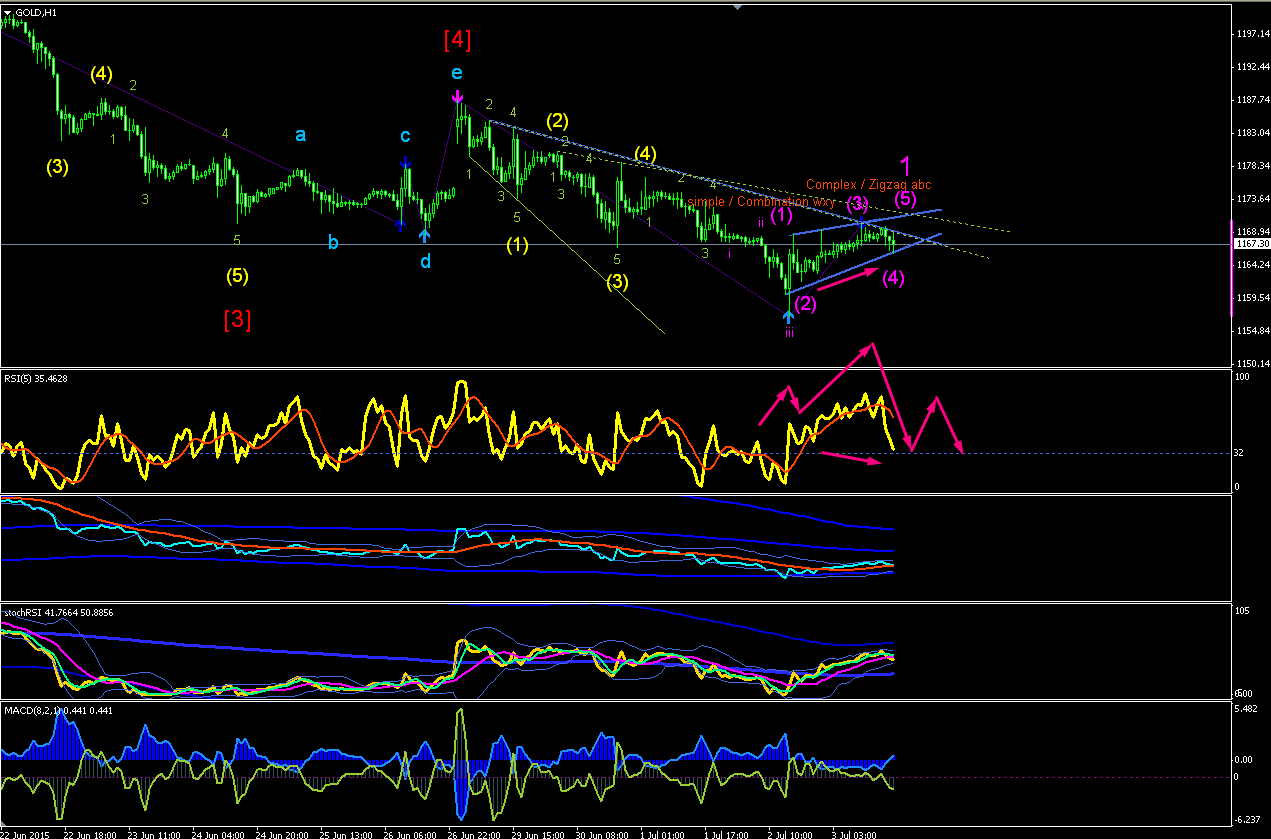The width and height of the screenshot is (1271, 839).
Task: Click the GOLD,H1 chart title
Action: pyautogui.click(x=35, y=13)
